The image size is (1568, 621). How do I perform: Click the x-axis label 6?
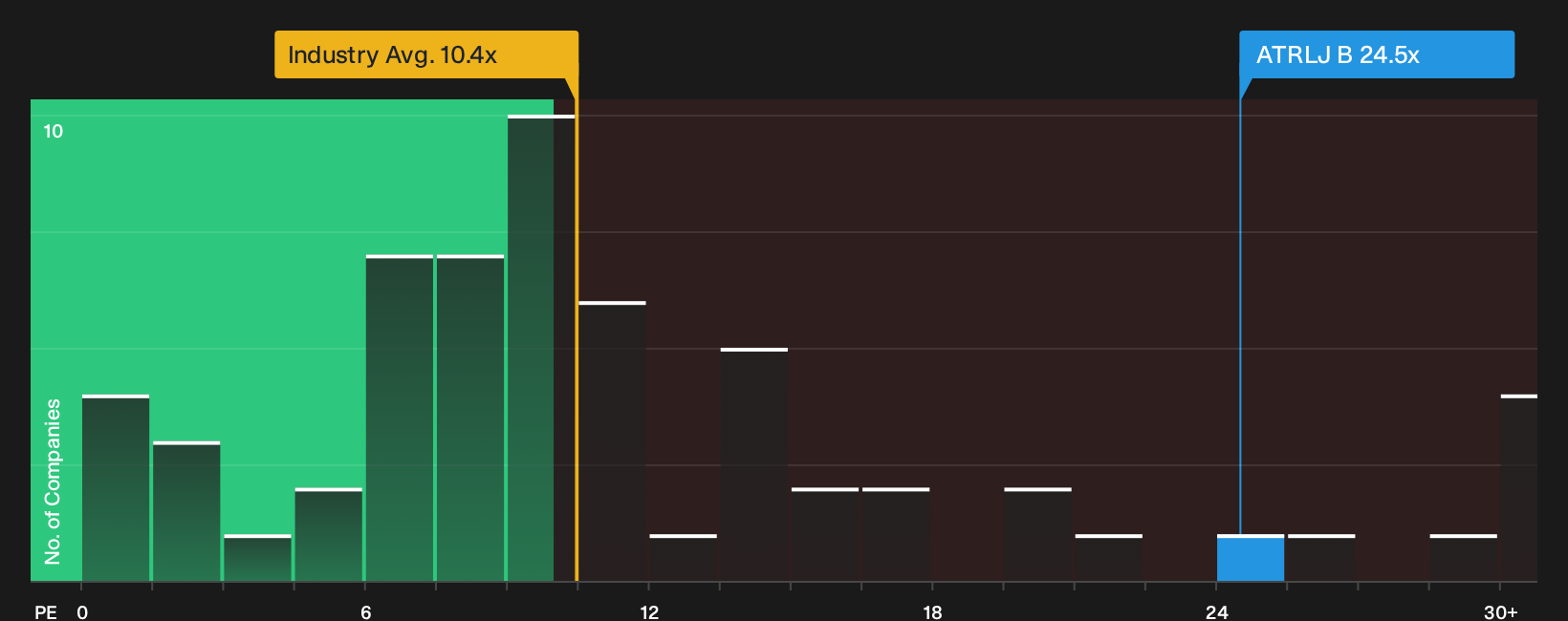pos(366,612)
